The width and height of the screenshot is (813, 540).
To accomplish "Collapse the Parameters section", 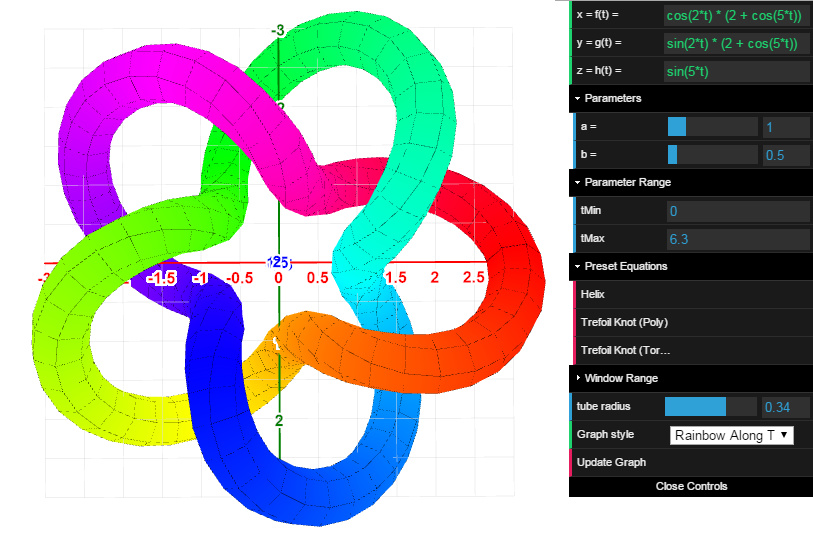I will coord(612,99).
